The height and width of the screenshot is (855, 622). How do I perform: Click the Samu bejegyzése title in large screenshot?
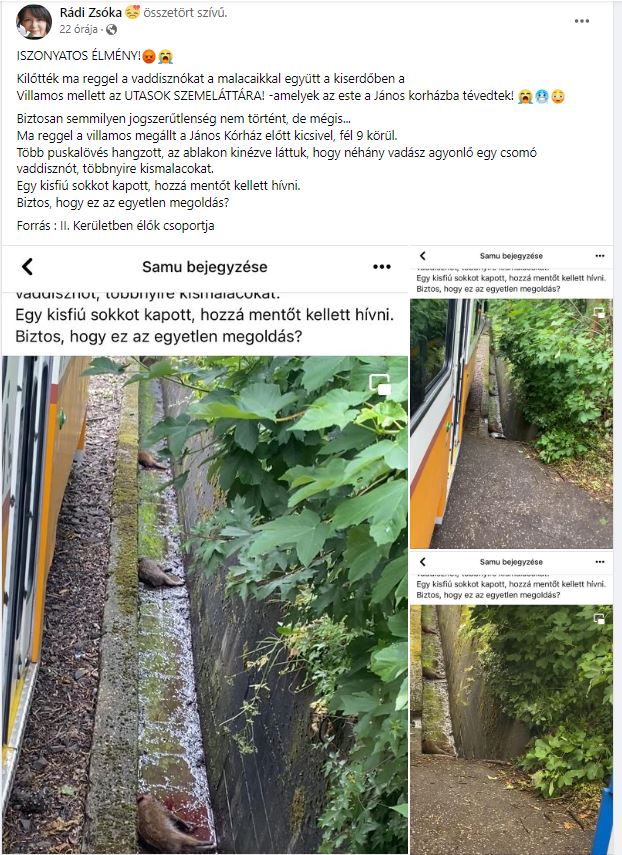point(205,267)
